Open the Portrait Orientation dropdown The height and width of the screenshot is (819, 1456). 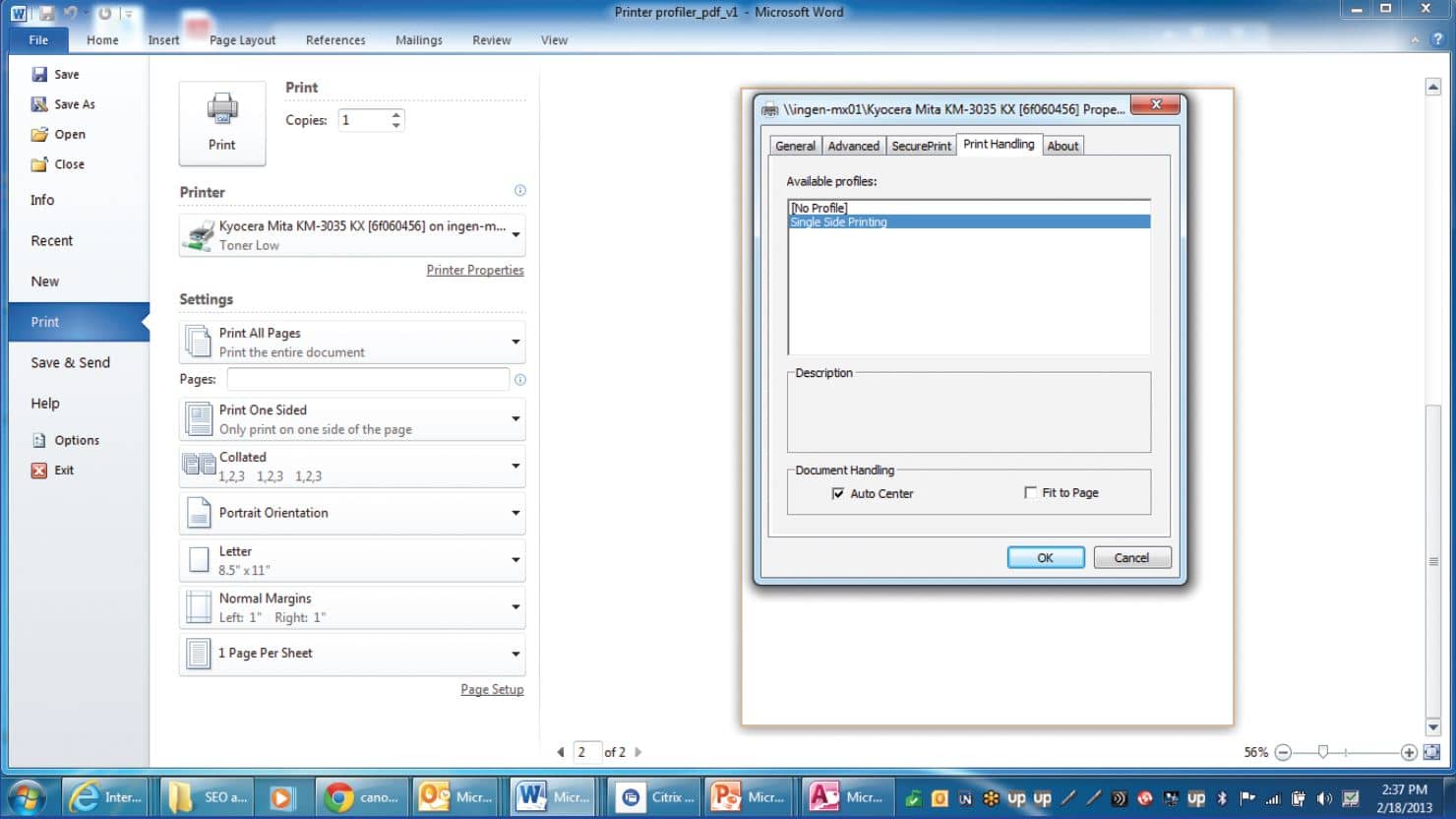(352, 513)
